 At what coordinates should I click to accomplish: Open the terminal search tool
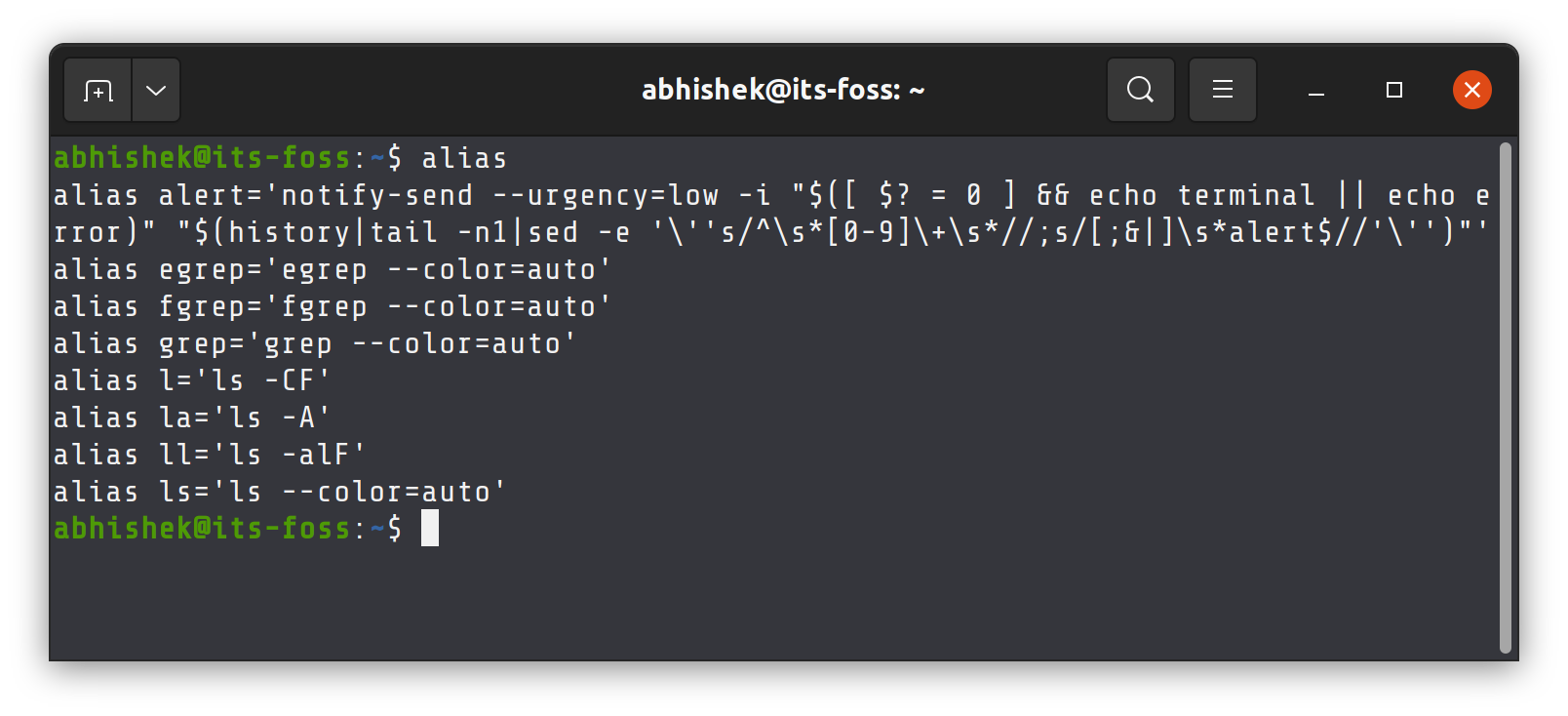tap(1140, 90)
